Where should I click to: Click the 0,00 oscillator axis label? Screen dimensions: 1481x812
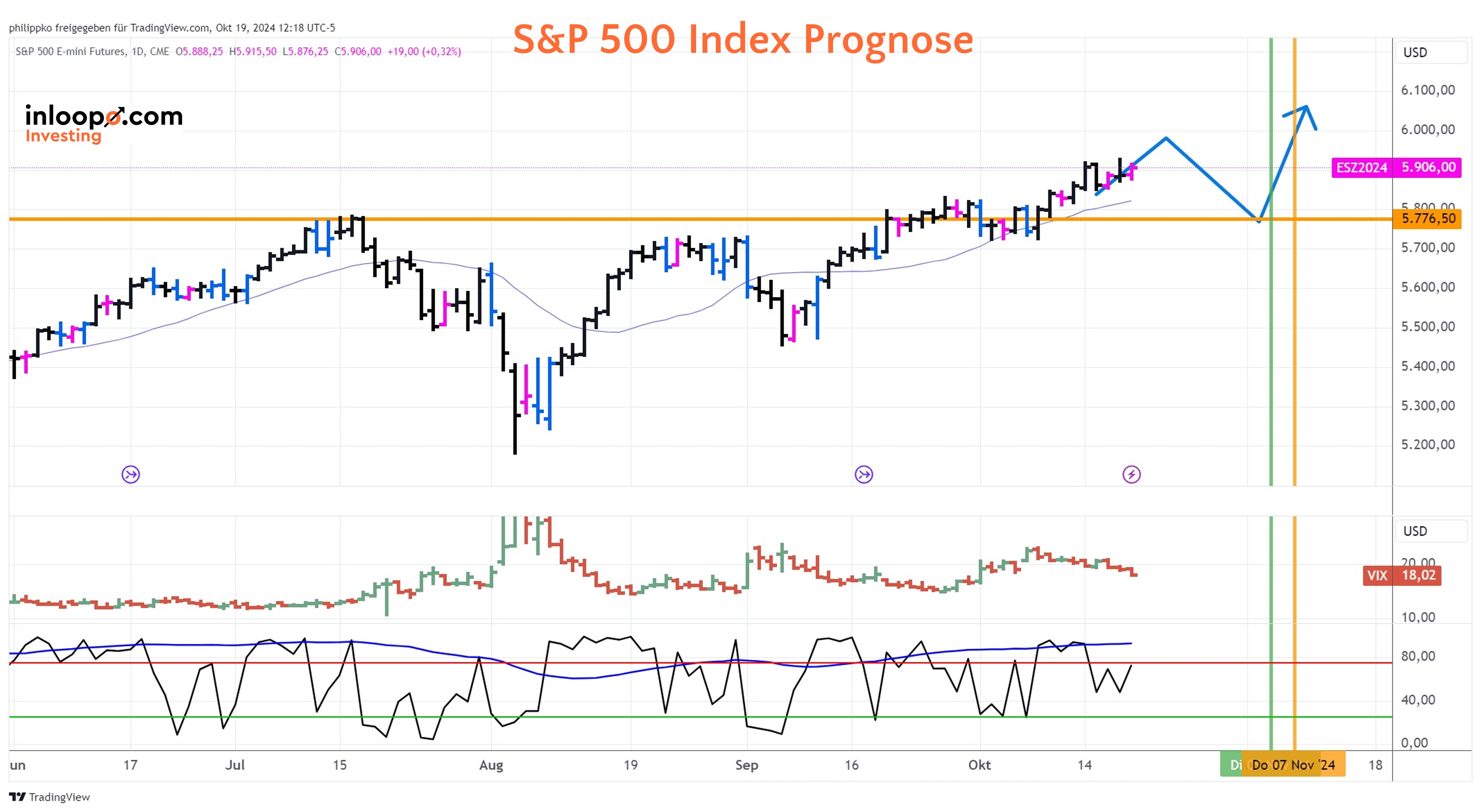pyautogui.click(x=1414, y=743)
